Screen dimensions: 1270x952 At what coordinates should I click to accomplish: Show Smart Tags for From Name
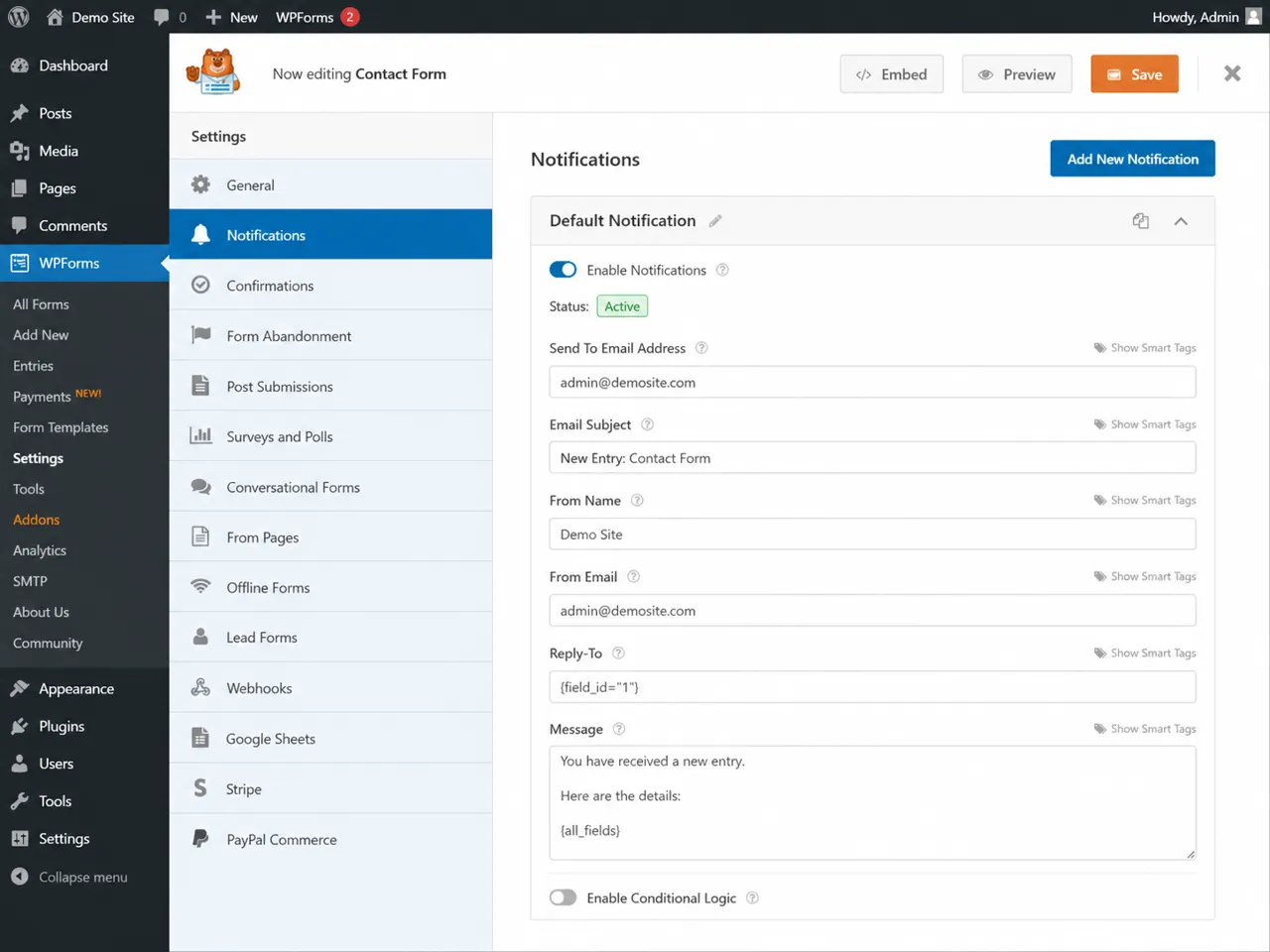tap(1145, 501)
